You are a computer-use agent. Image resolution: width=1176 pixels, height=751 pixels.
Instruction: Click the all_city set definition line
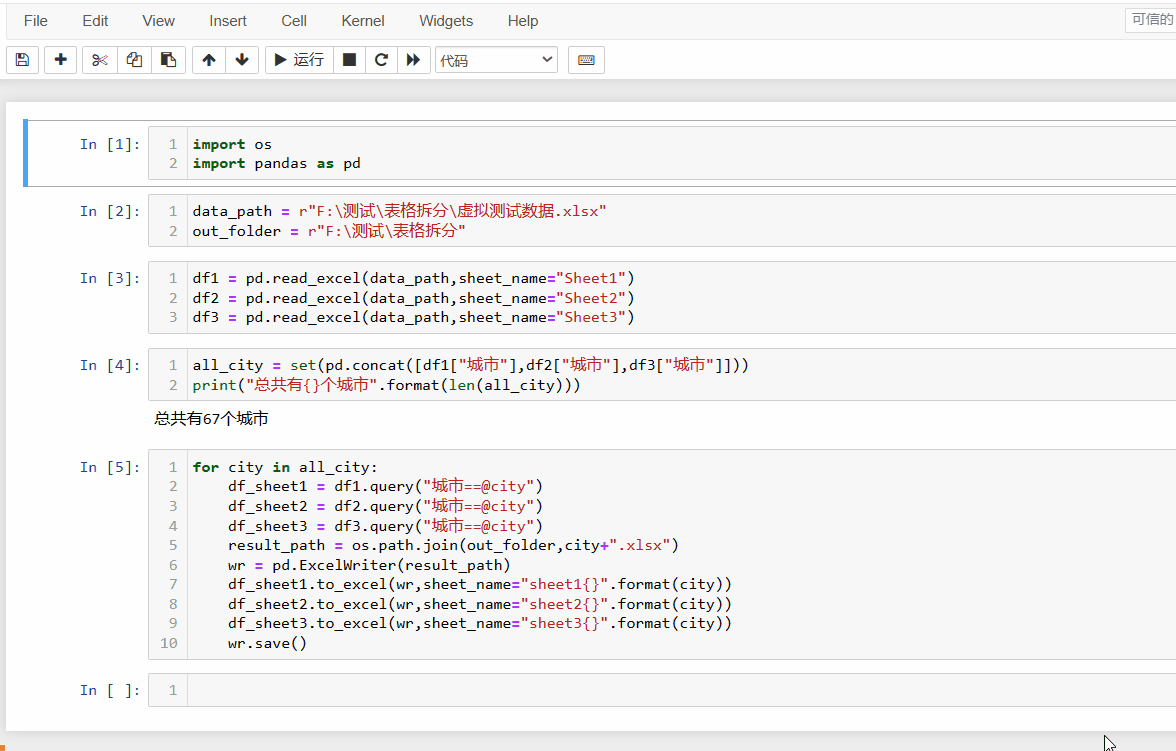pyautogui.click(x=470, y=365)
